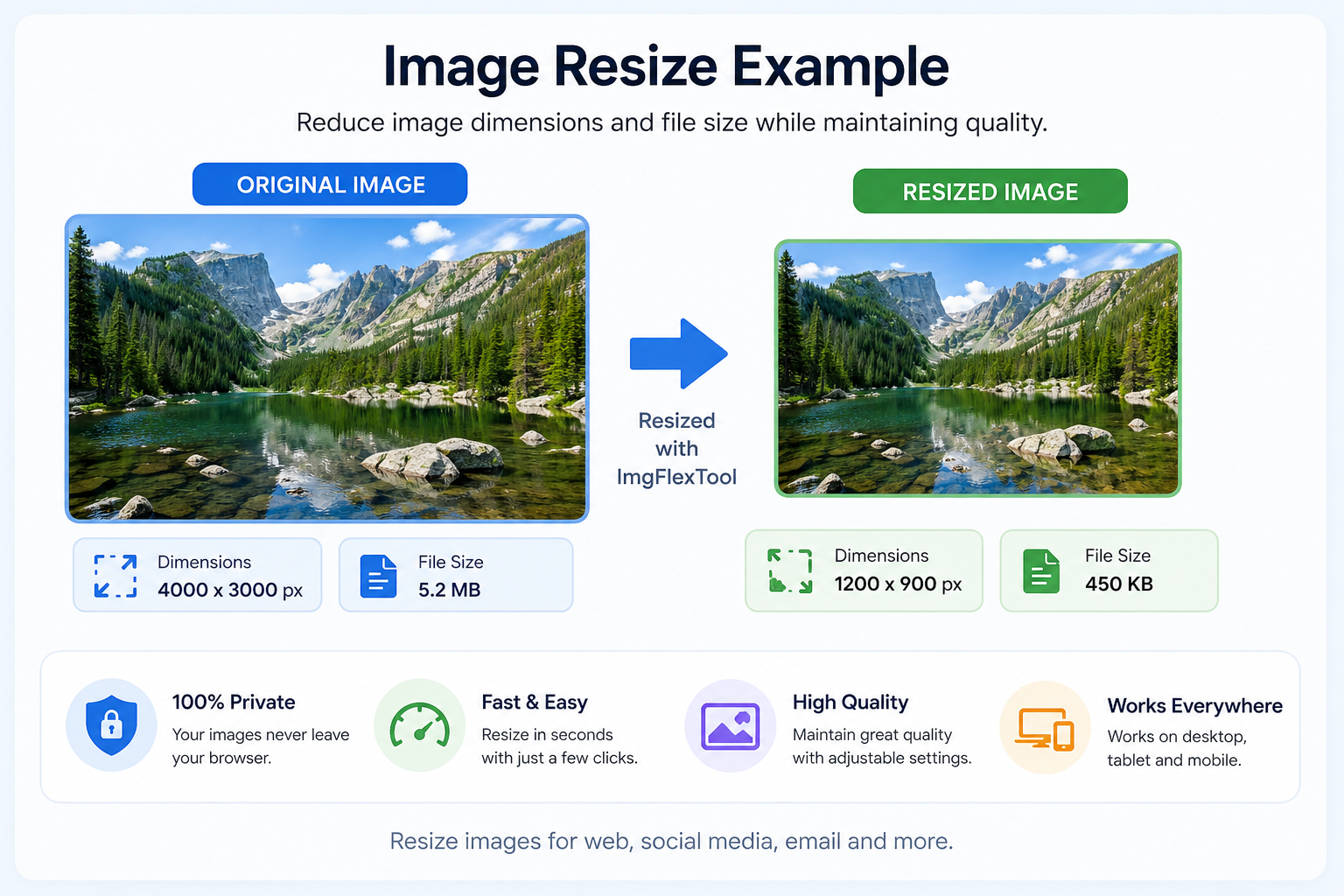
Task: Open the original mountain lake image
Action: pos(327,368)
